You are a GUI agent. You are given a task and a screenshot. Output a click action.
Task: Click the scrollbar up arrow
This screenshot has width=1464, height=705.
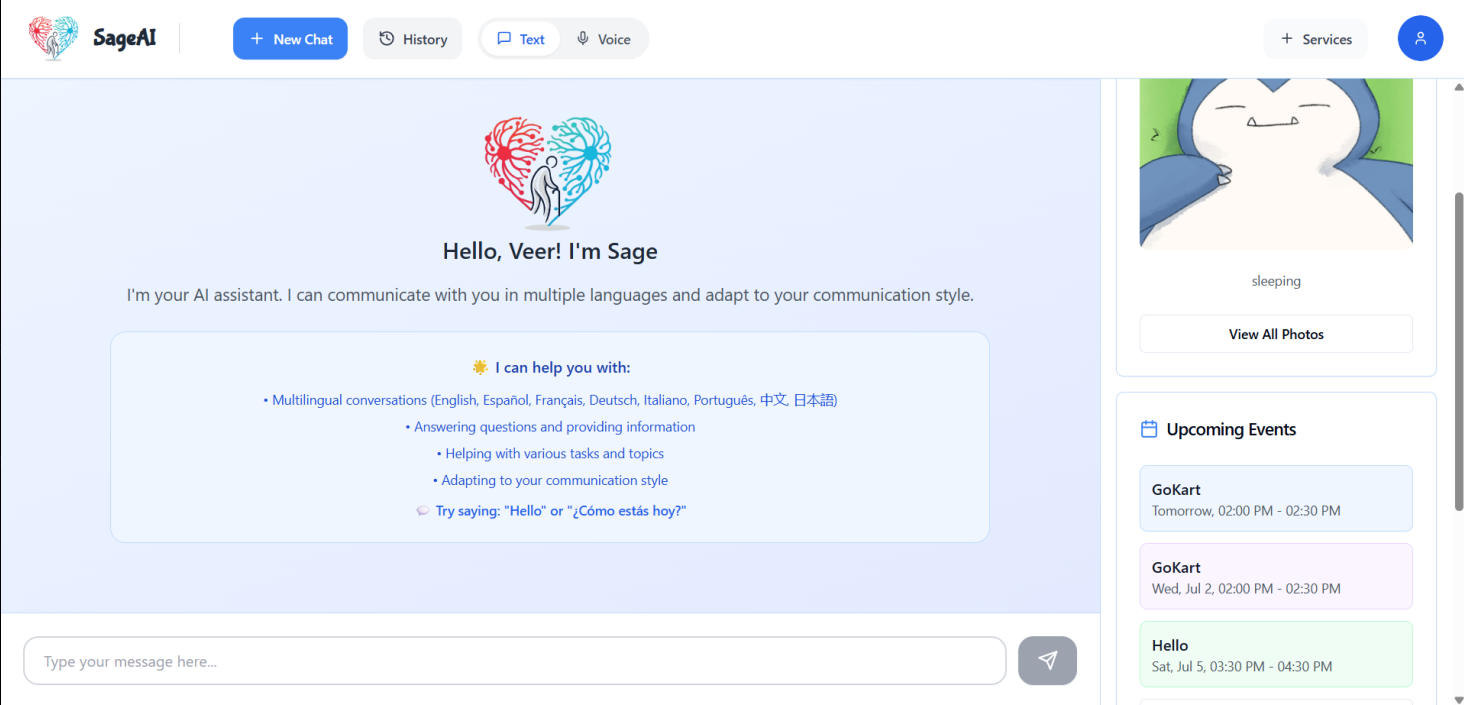click(x=1458, y=86)
